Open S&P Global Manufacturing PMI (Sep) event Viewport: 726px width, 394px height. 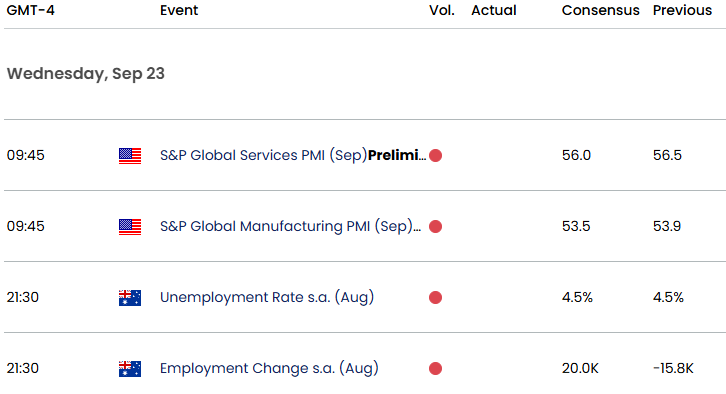(x=290, y=226)
